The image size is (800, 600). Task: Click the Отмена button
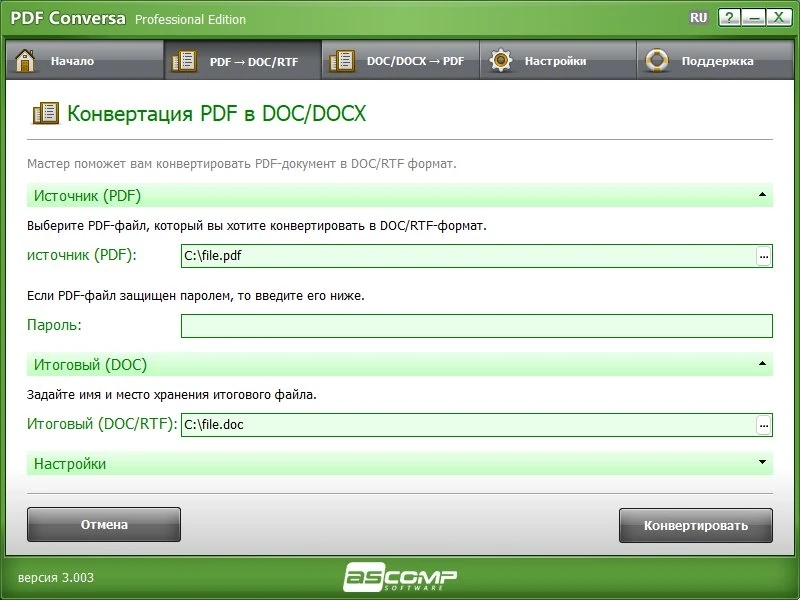coord(104,524)
